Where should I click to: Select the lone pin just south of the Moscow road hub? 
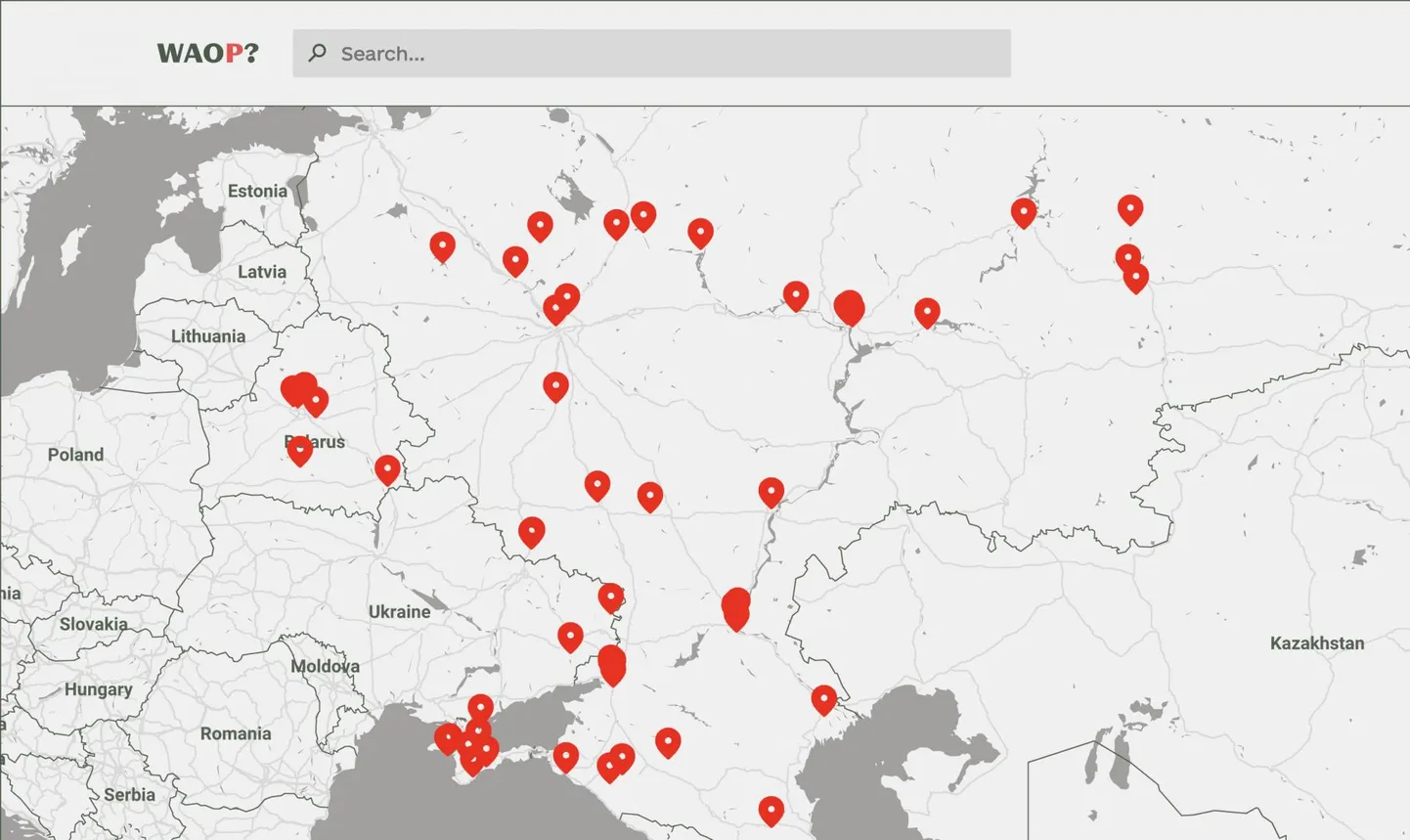555,387
